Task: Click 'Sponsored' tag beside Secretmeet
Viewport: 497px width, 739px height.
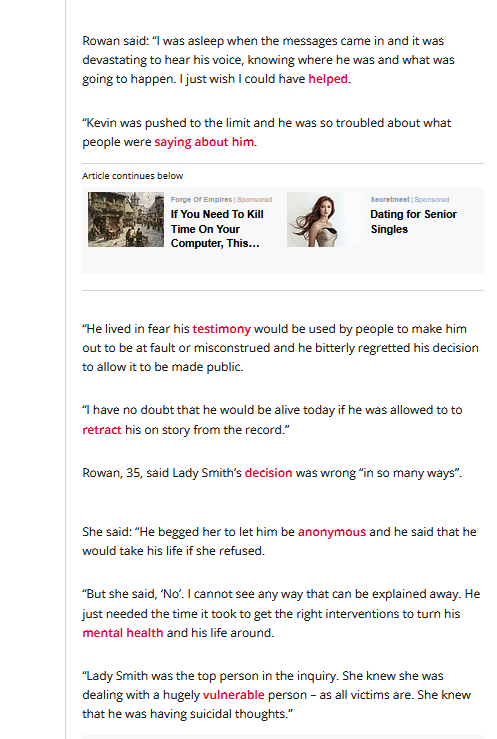Action: click(x=432, y=200)
